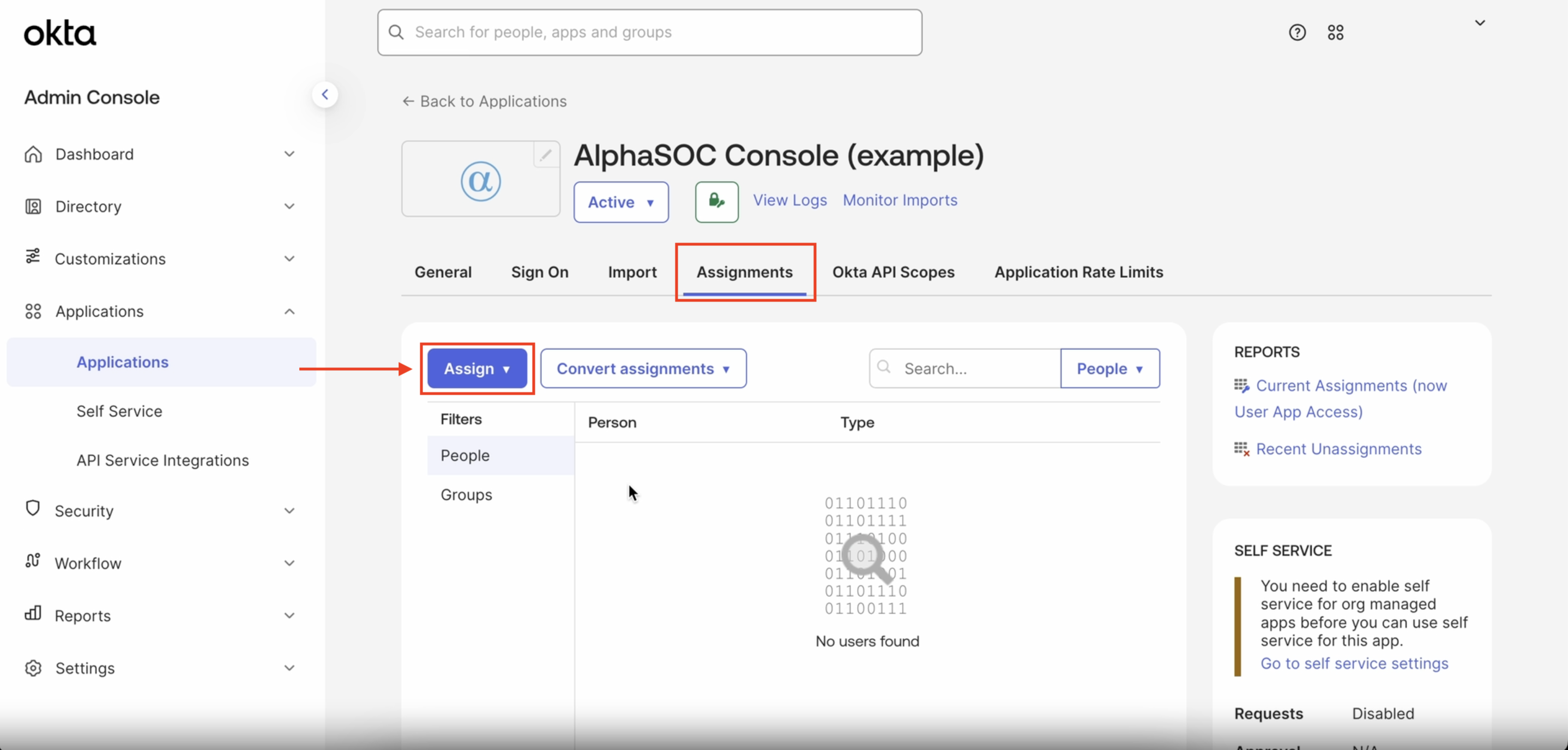Collapse the sidebar with arrow button

(x=325, y=94)
